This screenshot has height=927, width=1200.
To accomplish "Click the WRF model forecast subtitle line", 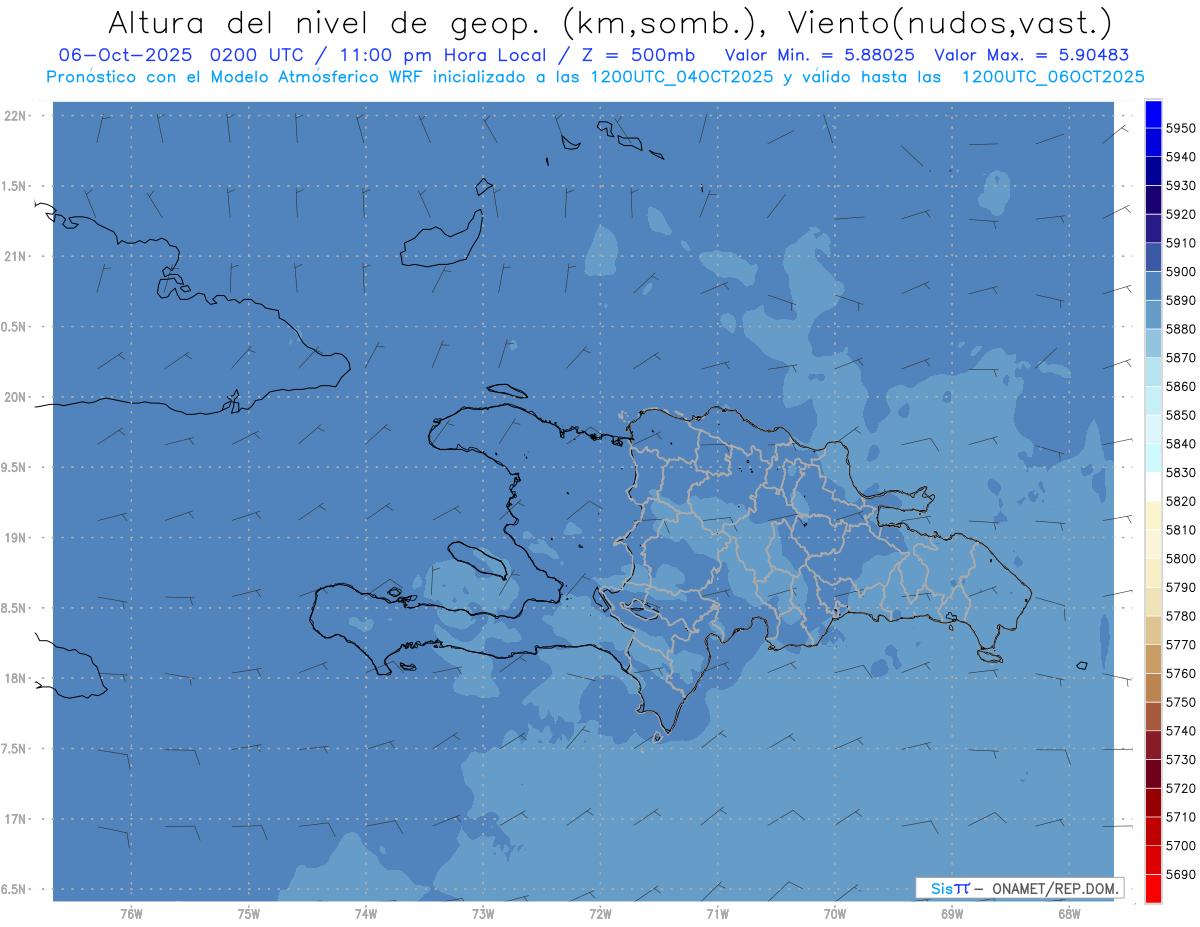I will (x=595, y=77).
